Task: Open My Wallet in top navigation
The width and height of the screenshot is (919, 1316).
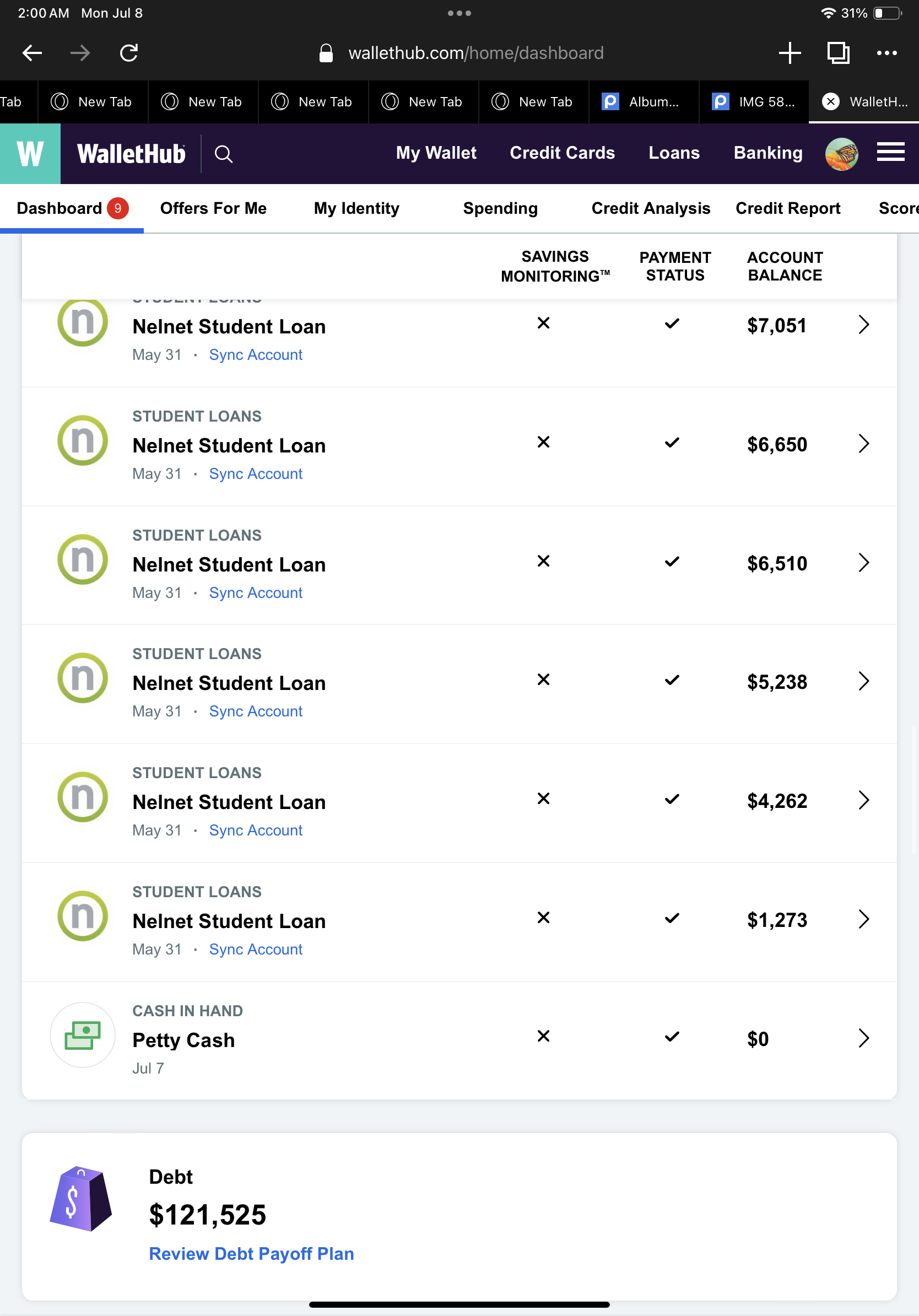Action: pyautogui.click(x=436, y=153)
